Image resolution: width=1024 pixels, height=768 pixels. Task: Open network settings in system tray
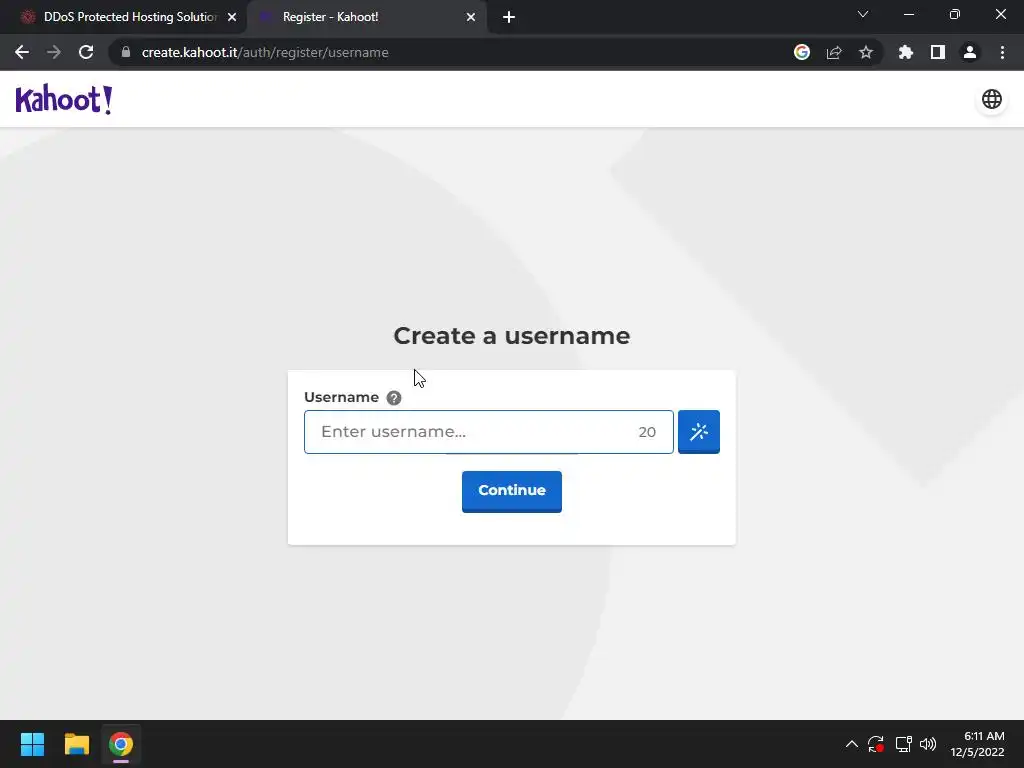pos(903,744)
